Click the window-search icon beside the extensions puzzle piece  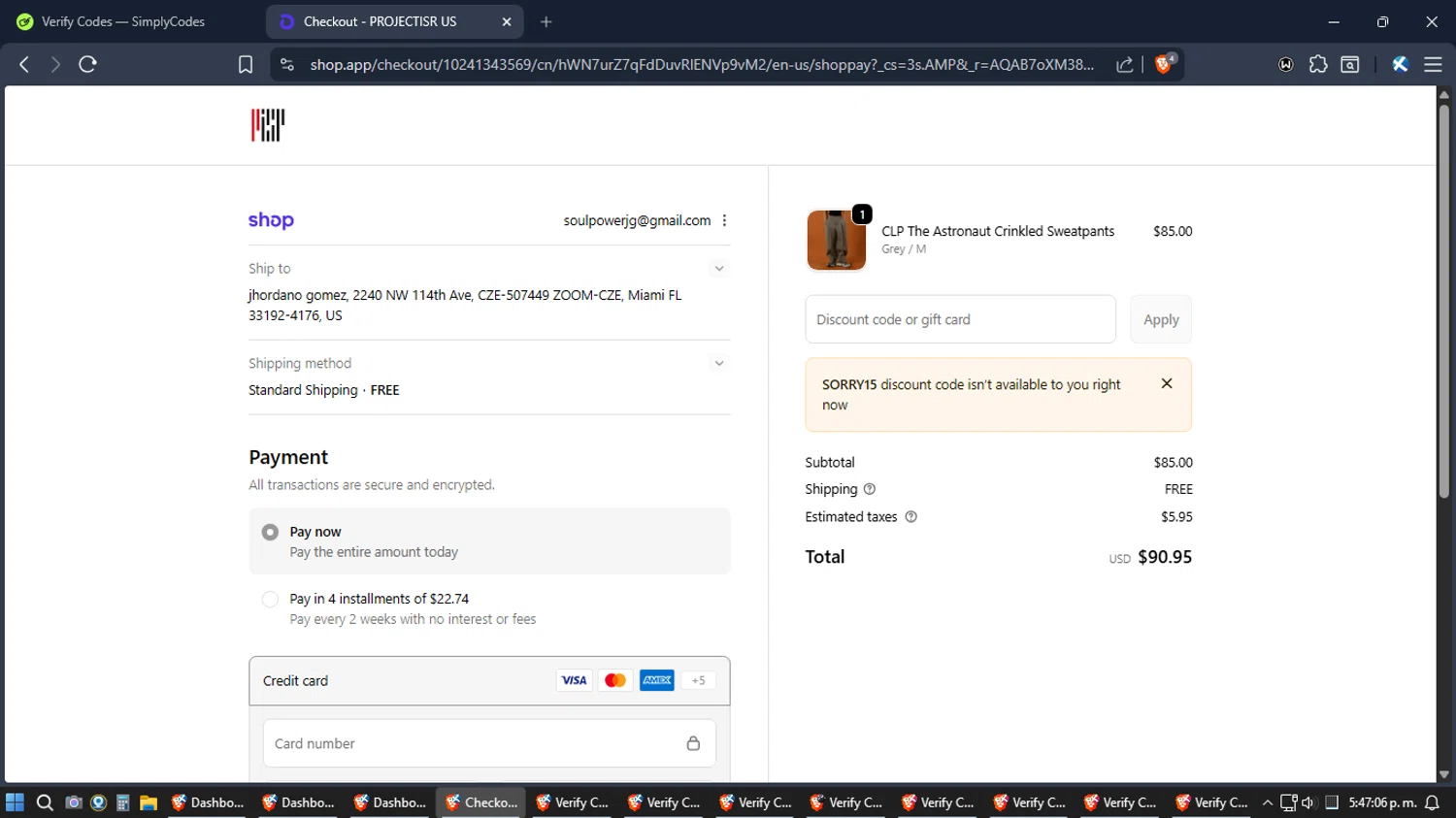click(x=1350, y=64)
